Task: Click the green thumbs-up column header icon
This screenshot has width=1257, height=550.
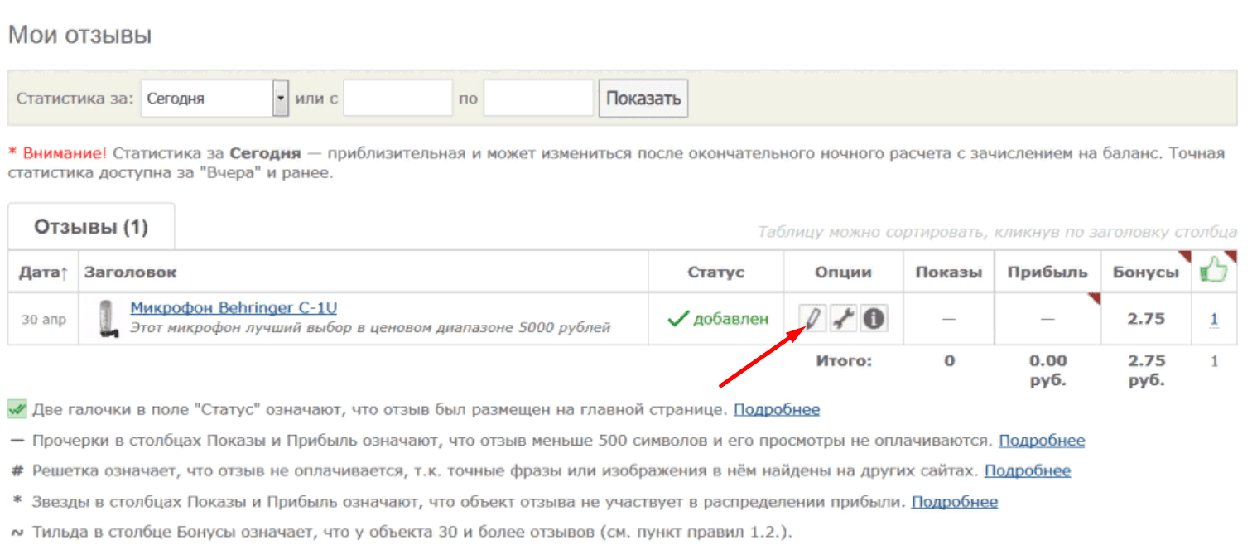Action: tap(1213, 271)
